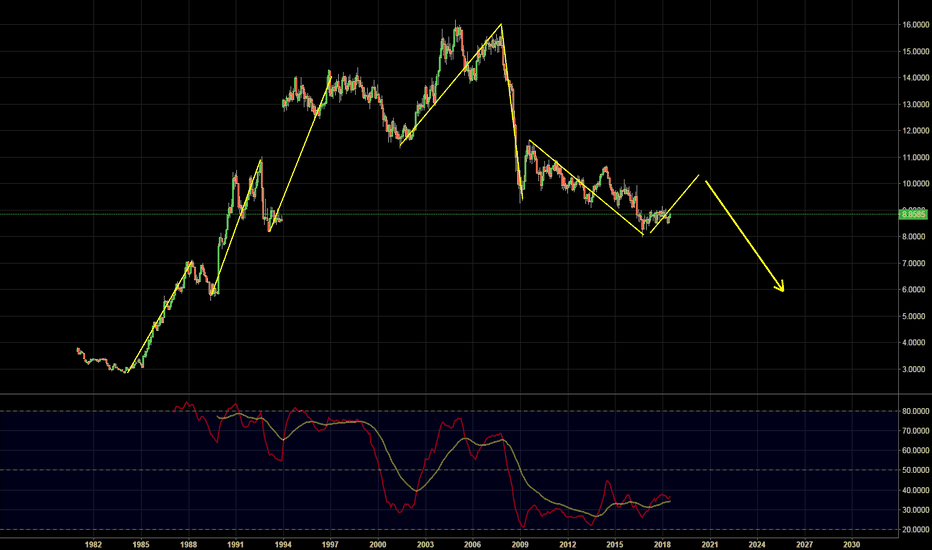Click the 2012 label on the time axis
The height and width of the screenshot is (550, 932).
[x=568, y=544]
